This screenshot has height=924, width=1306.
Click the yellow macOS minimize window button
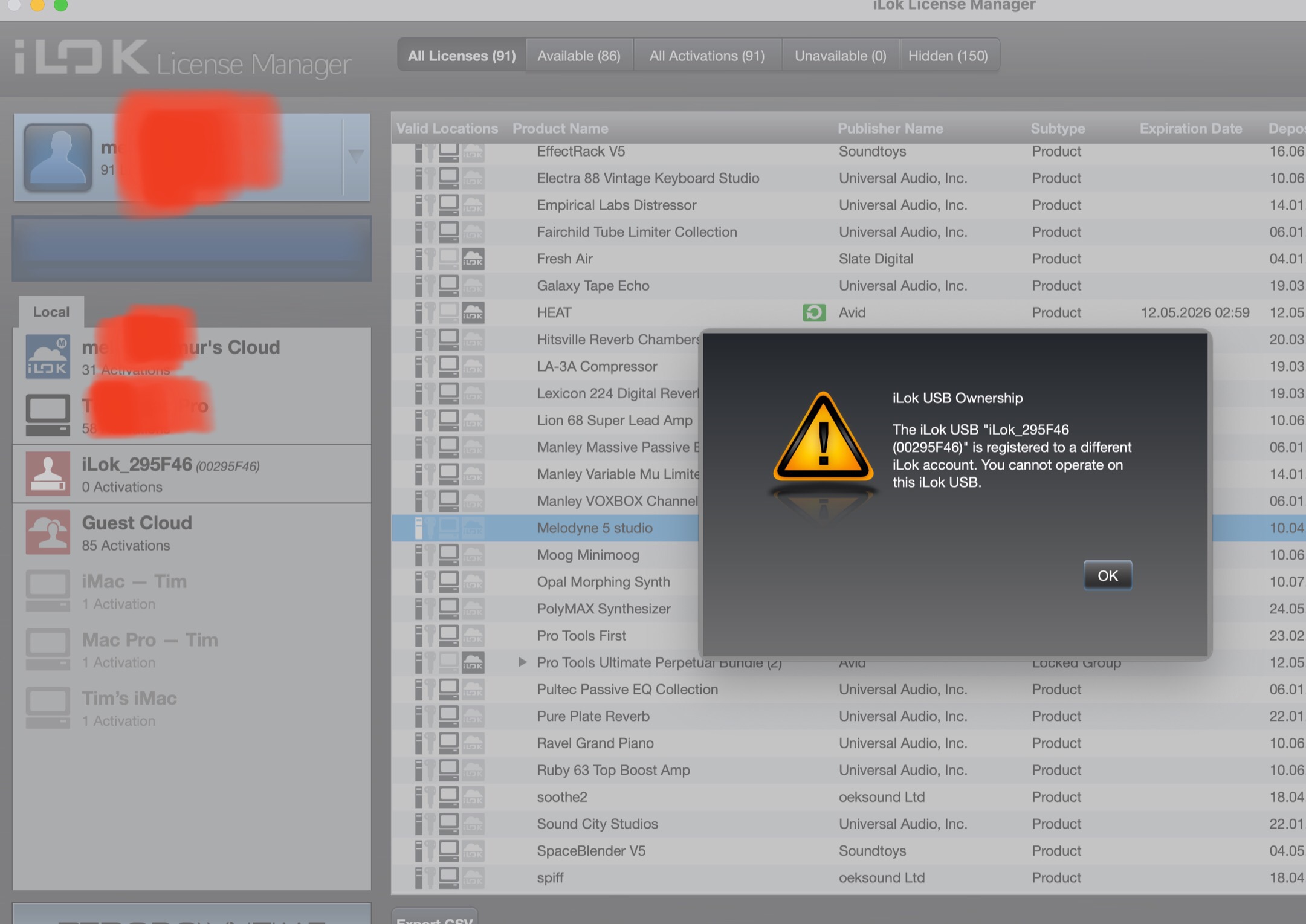coord(37,5)
